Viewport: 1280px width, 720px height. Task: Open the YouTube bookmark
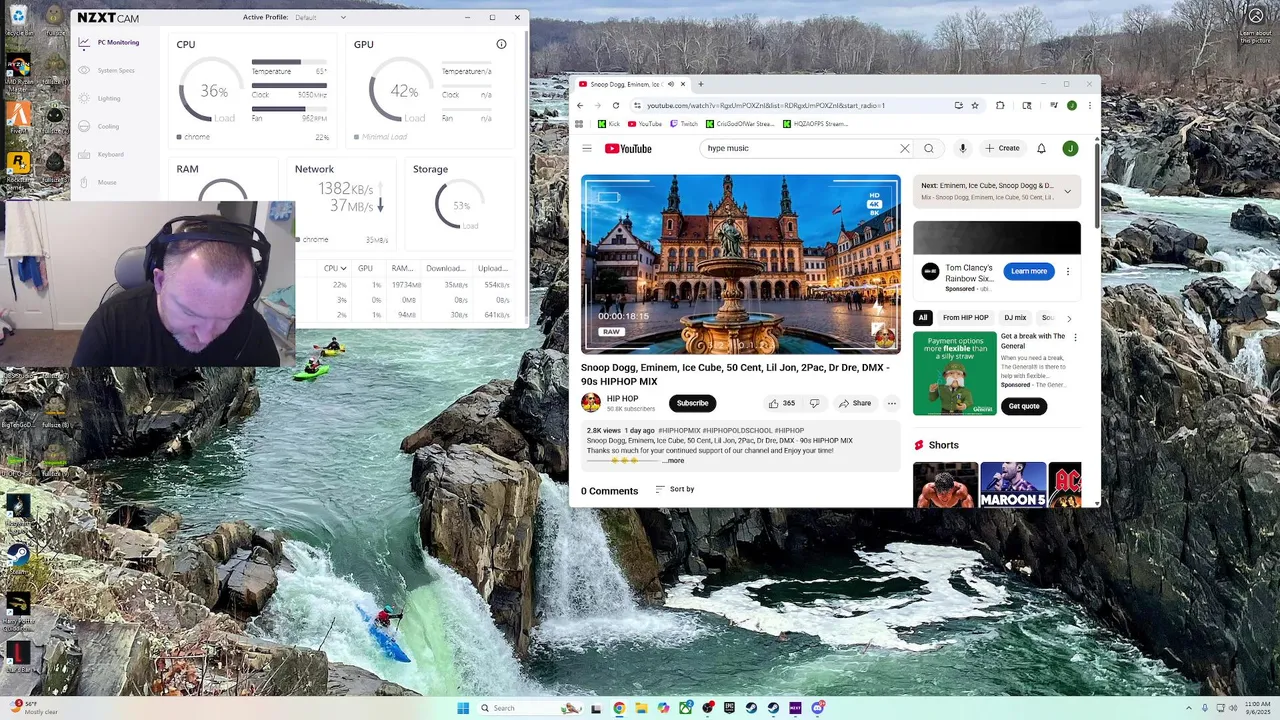645,124
